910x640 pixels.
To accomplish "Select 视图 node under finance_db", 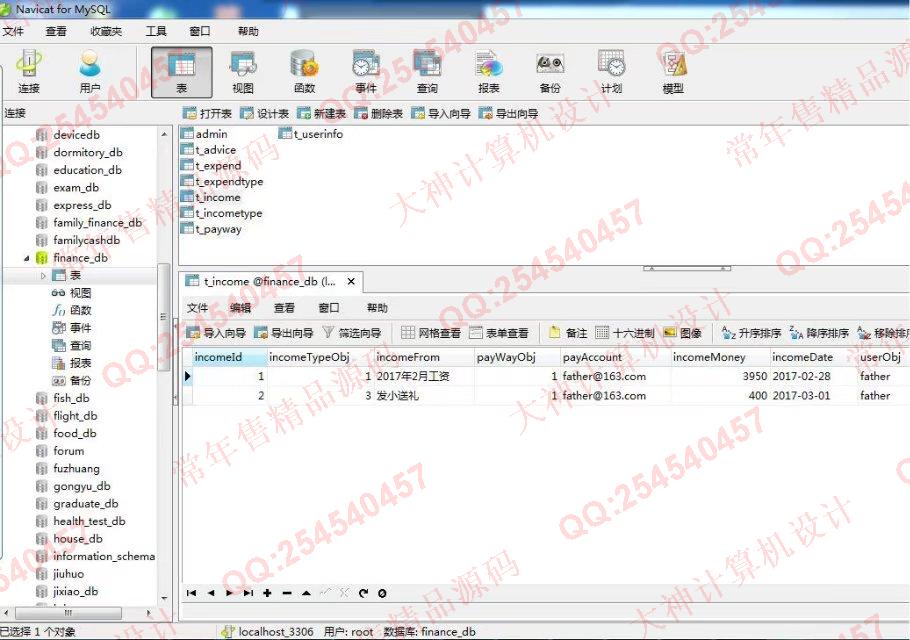I will (80, 293).
